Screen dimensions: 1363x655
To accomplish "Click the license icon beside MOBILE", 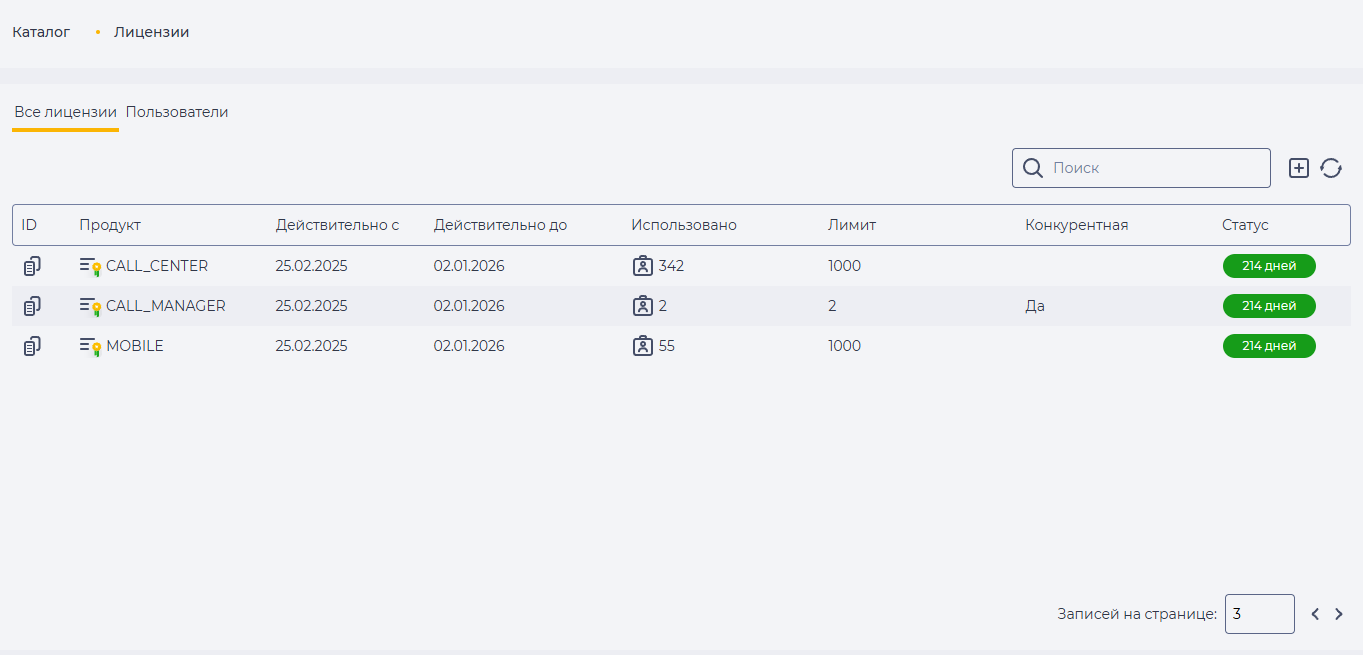I will pos(91,347).
